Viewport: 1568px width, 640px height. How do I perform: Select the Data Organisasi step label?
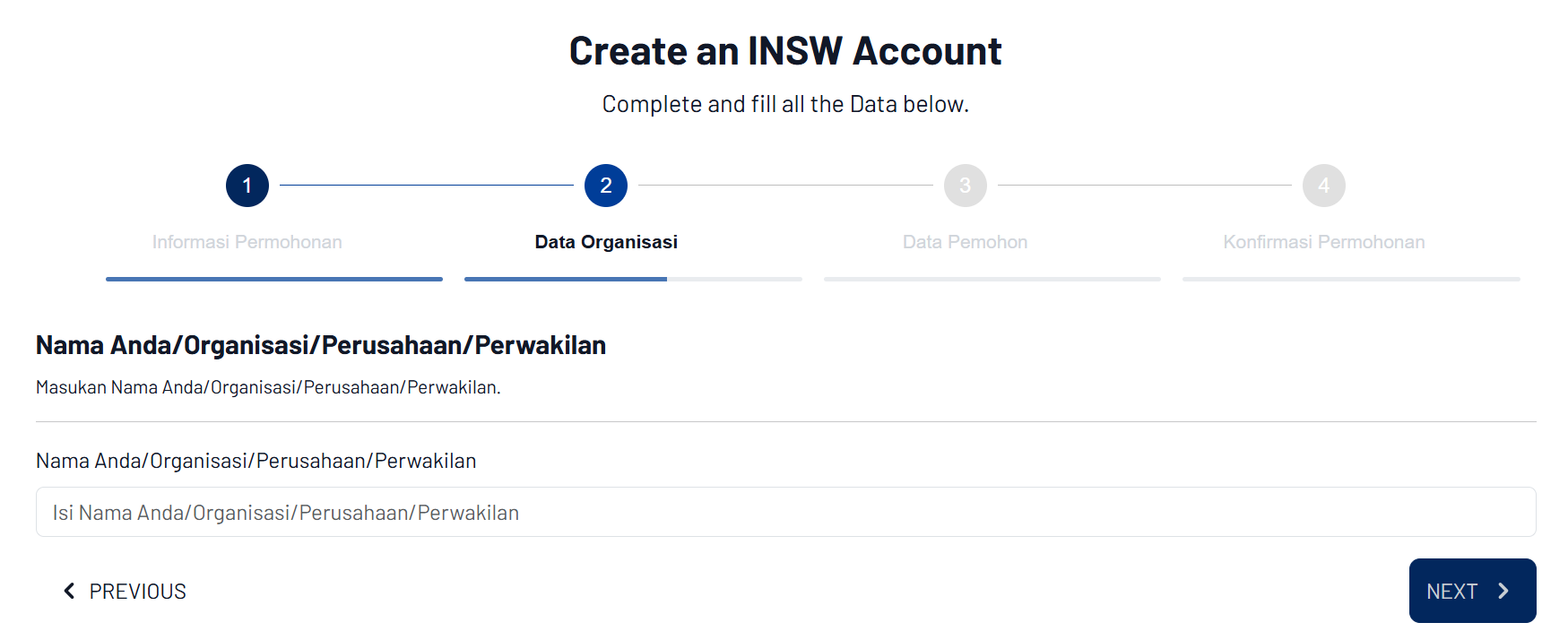(x=606, y=242)
